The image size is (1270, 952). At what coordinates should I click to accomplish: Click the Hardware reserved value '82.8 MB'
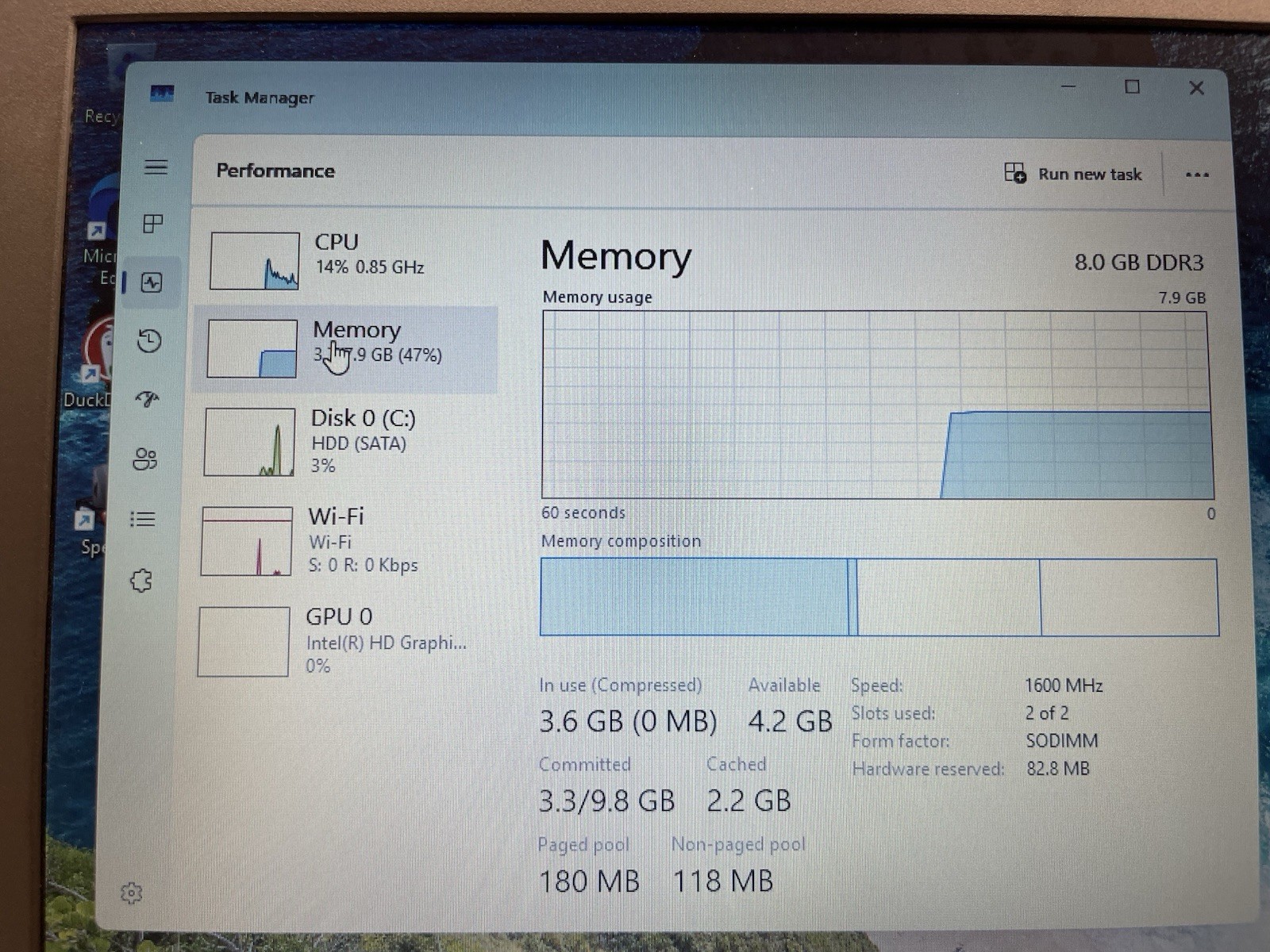(1057, 769)
